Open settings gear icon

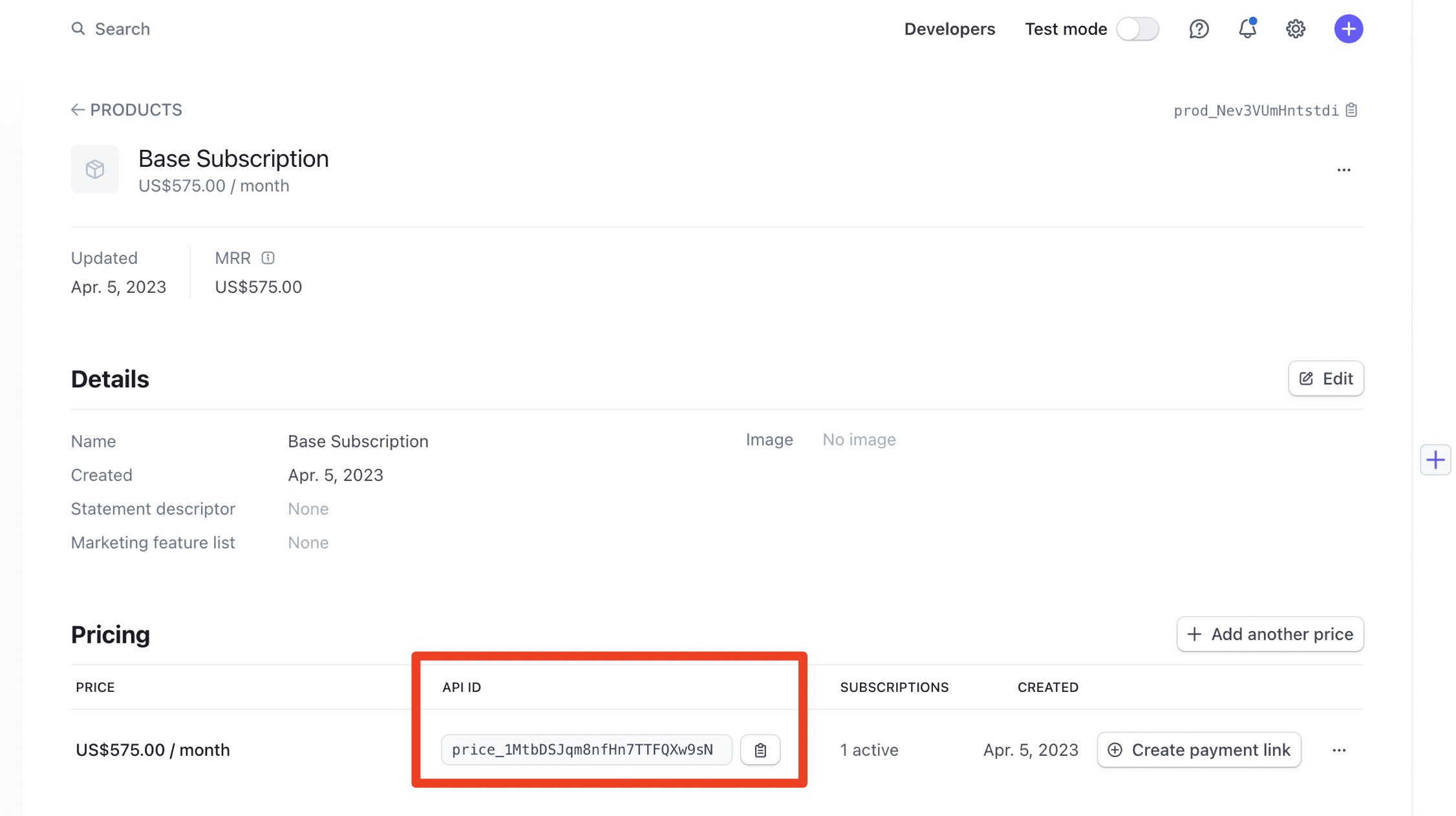point(1296,29)
